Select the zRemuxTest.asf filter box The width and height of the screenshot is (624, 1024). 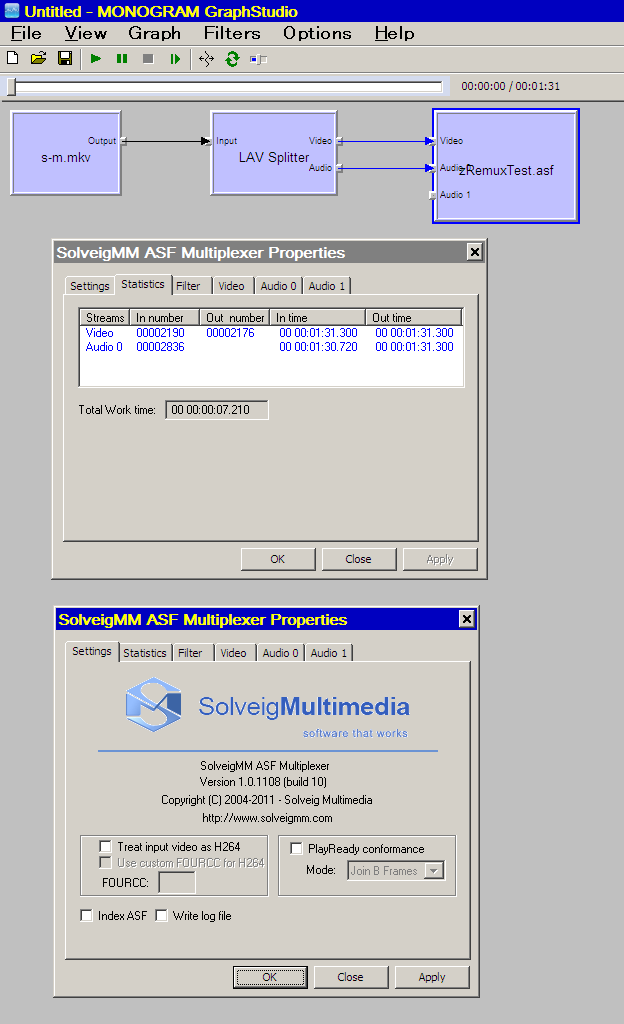(506, 166)
